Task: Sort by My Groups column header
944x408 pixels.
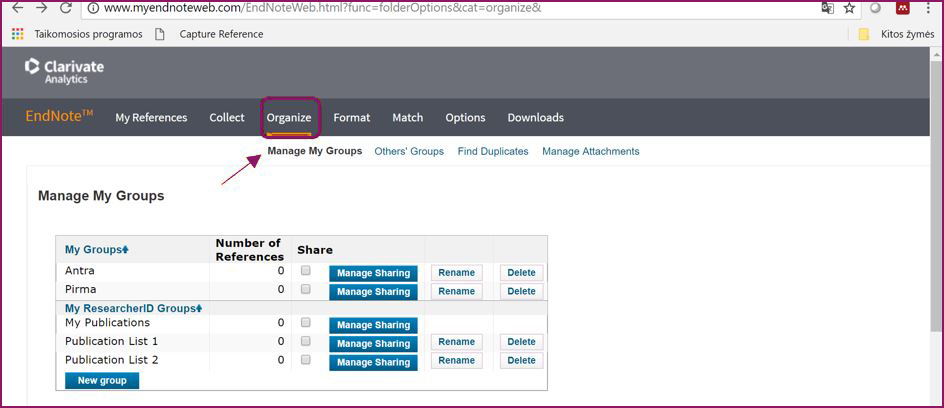Action: coord(96,249)
